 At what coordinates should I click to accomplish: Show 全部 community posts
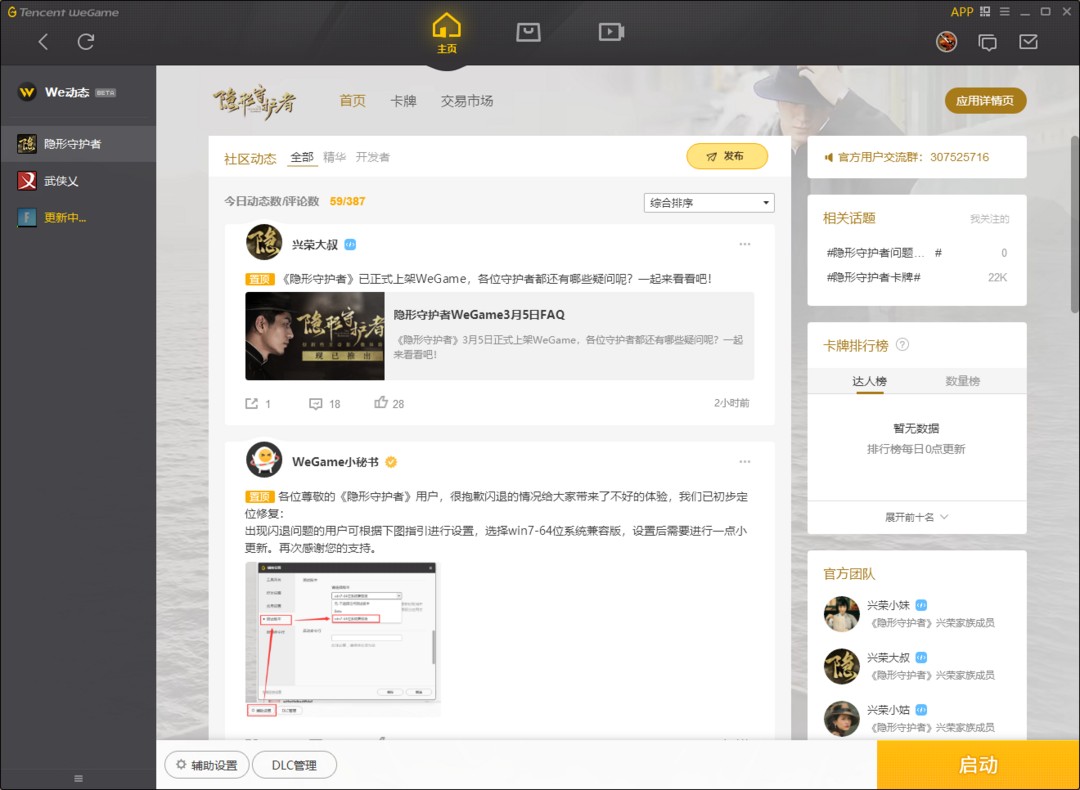click(x=302, y=157)
